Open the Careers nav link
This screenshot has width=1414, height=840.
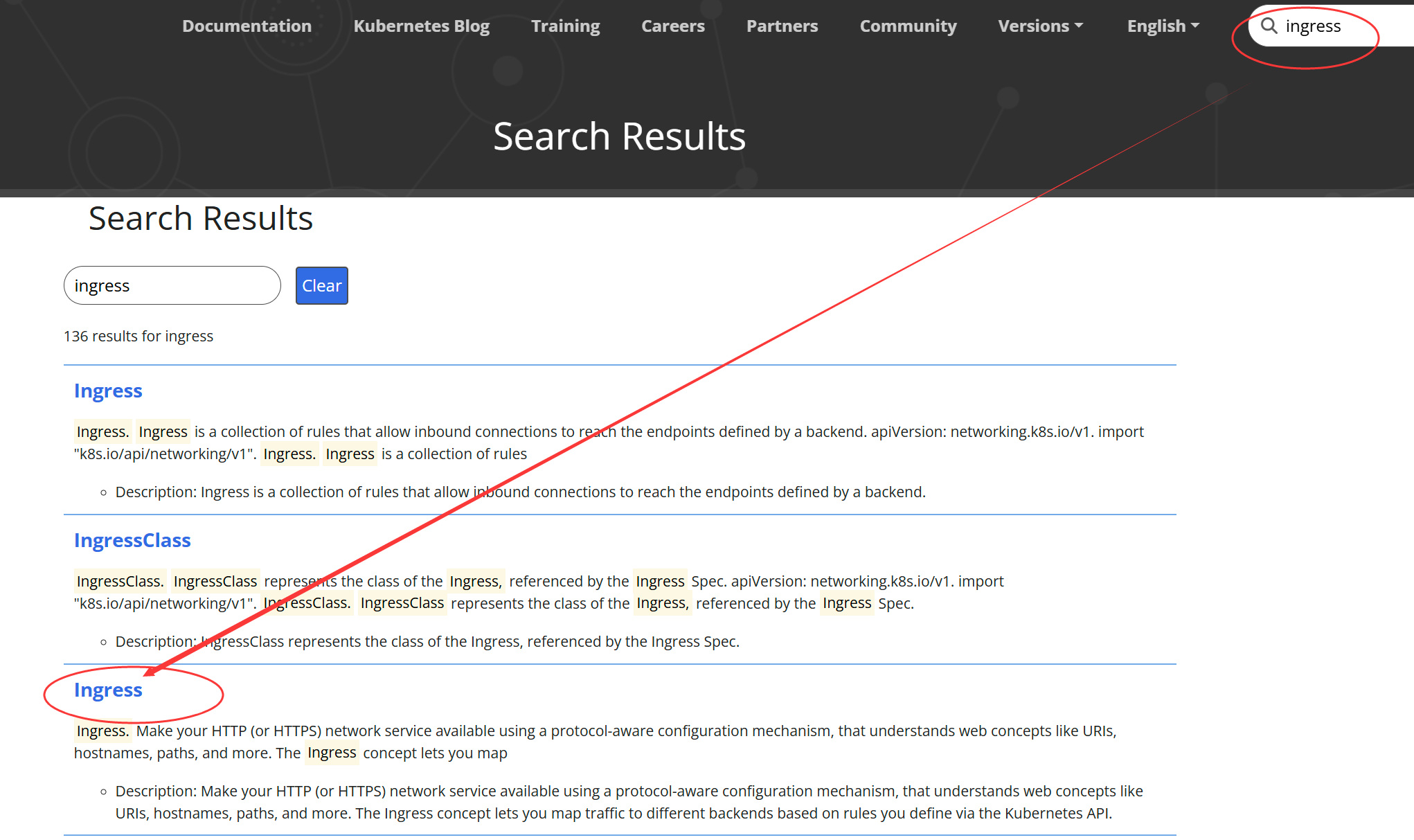point(672,26)
